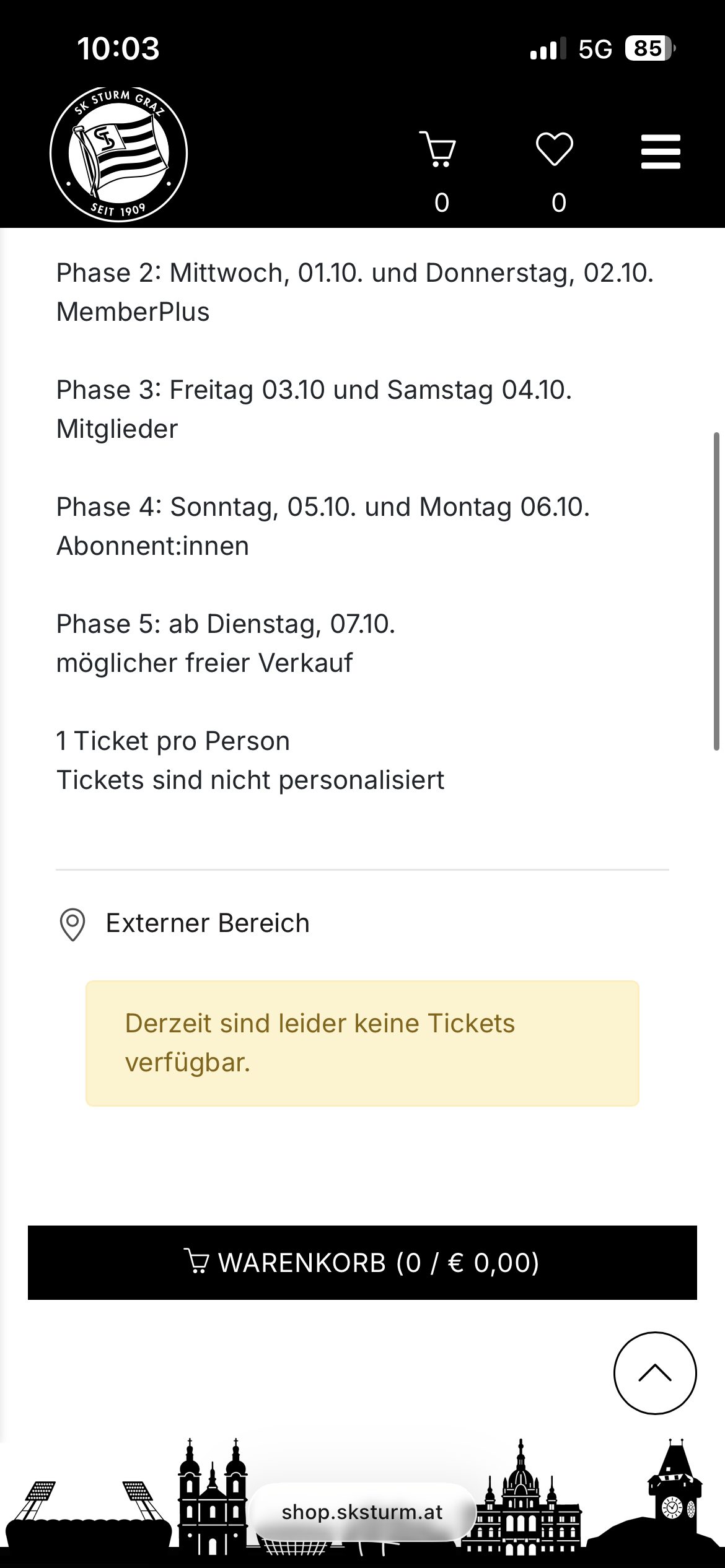Tap the shop.sksturm.at address bar
This screenshot has height=1568, width=725.
[362, 1512]
